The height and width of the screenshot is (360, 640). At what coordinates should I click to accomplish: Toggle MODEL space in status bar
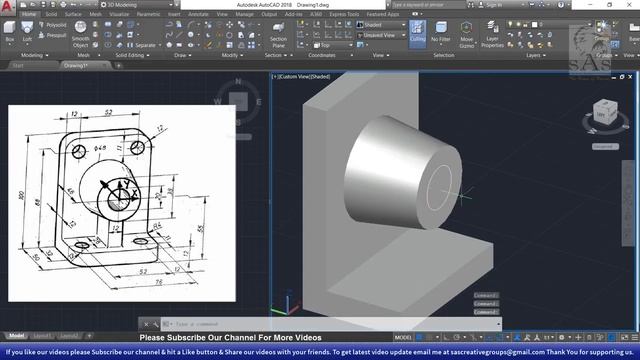click(x=403, y=338)
